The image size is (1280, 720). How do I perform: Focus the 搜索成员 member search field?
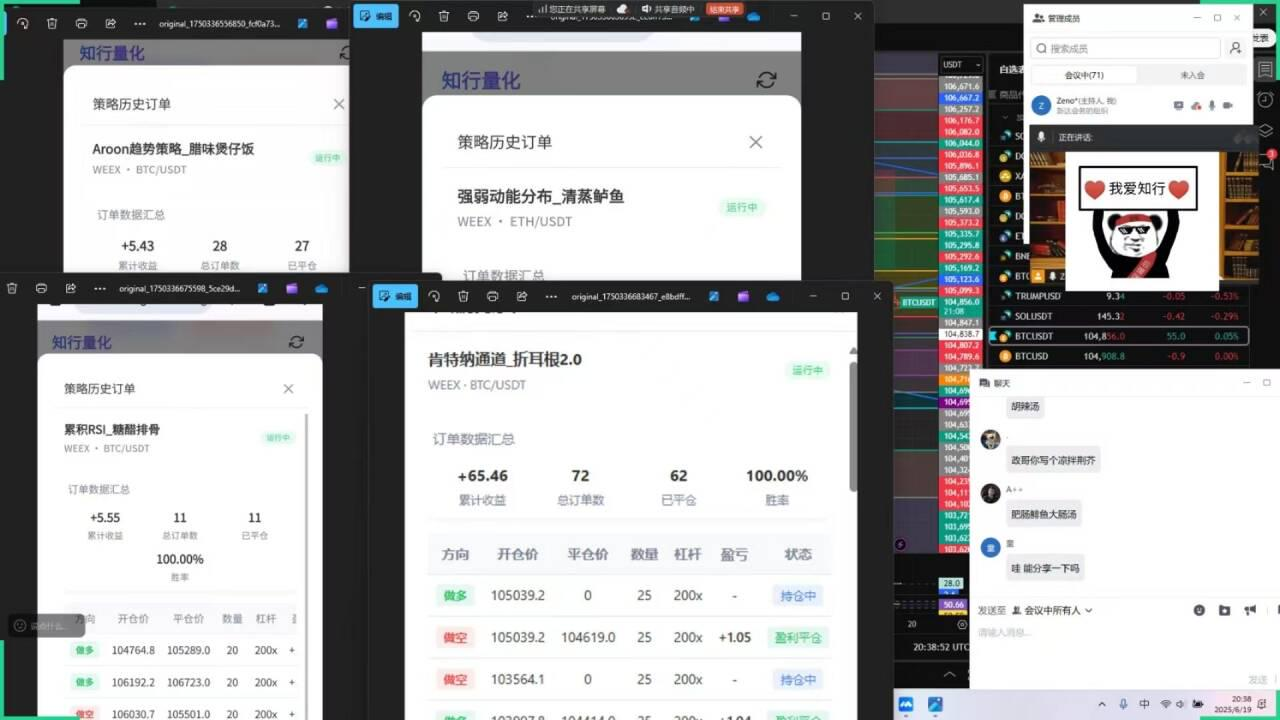(1126, 48)
